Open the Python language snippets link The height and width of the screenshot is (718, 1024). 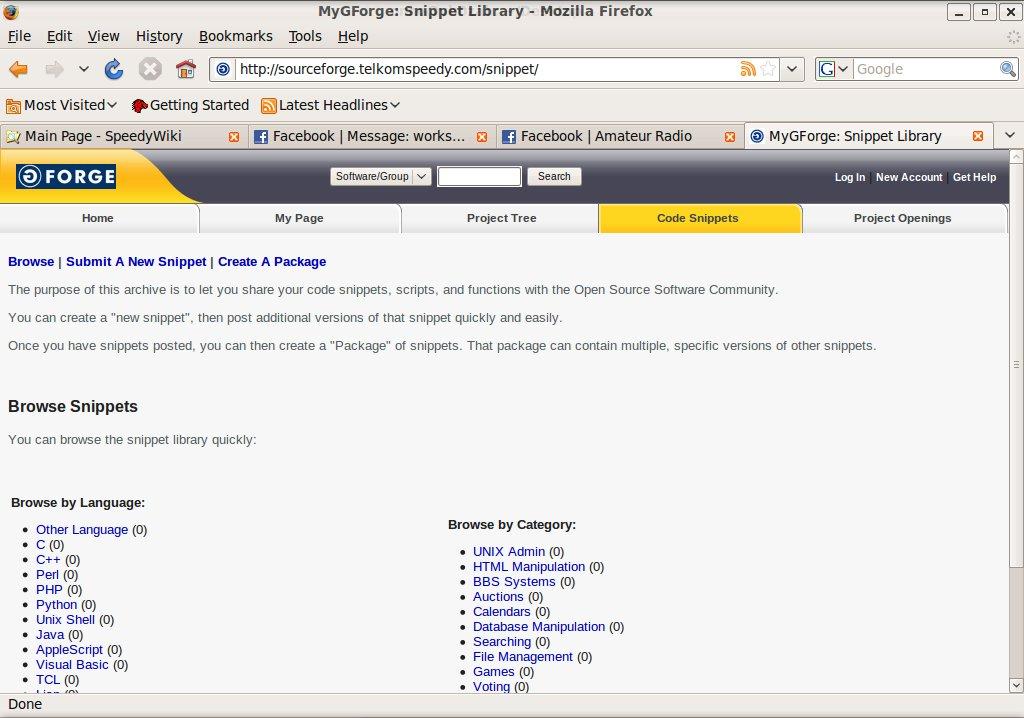(56, 604)
